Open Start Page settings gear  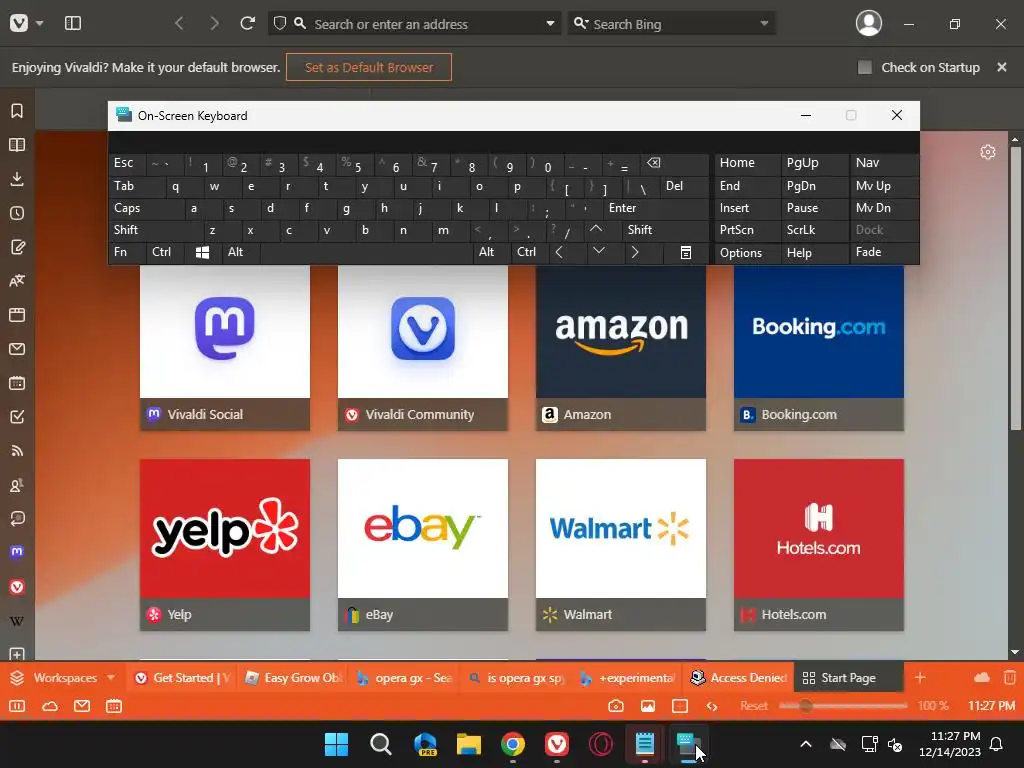tap(988, 152)
